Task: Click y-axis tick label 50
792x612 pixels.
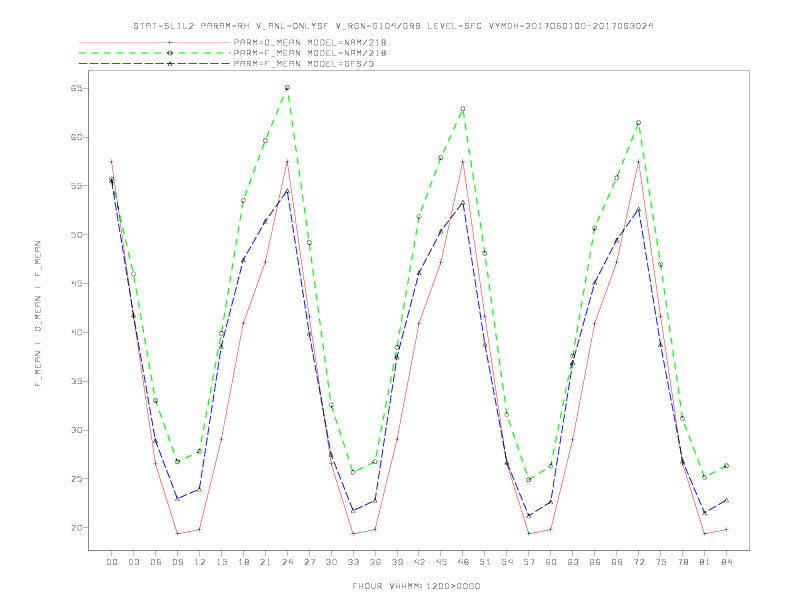Action: coord(77,235)
